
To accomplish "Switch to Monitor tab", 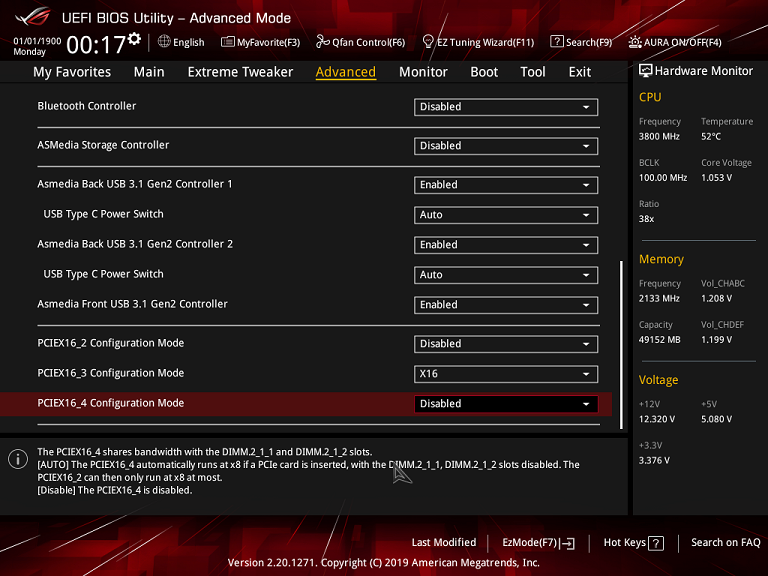I will (423, 72).
